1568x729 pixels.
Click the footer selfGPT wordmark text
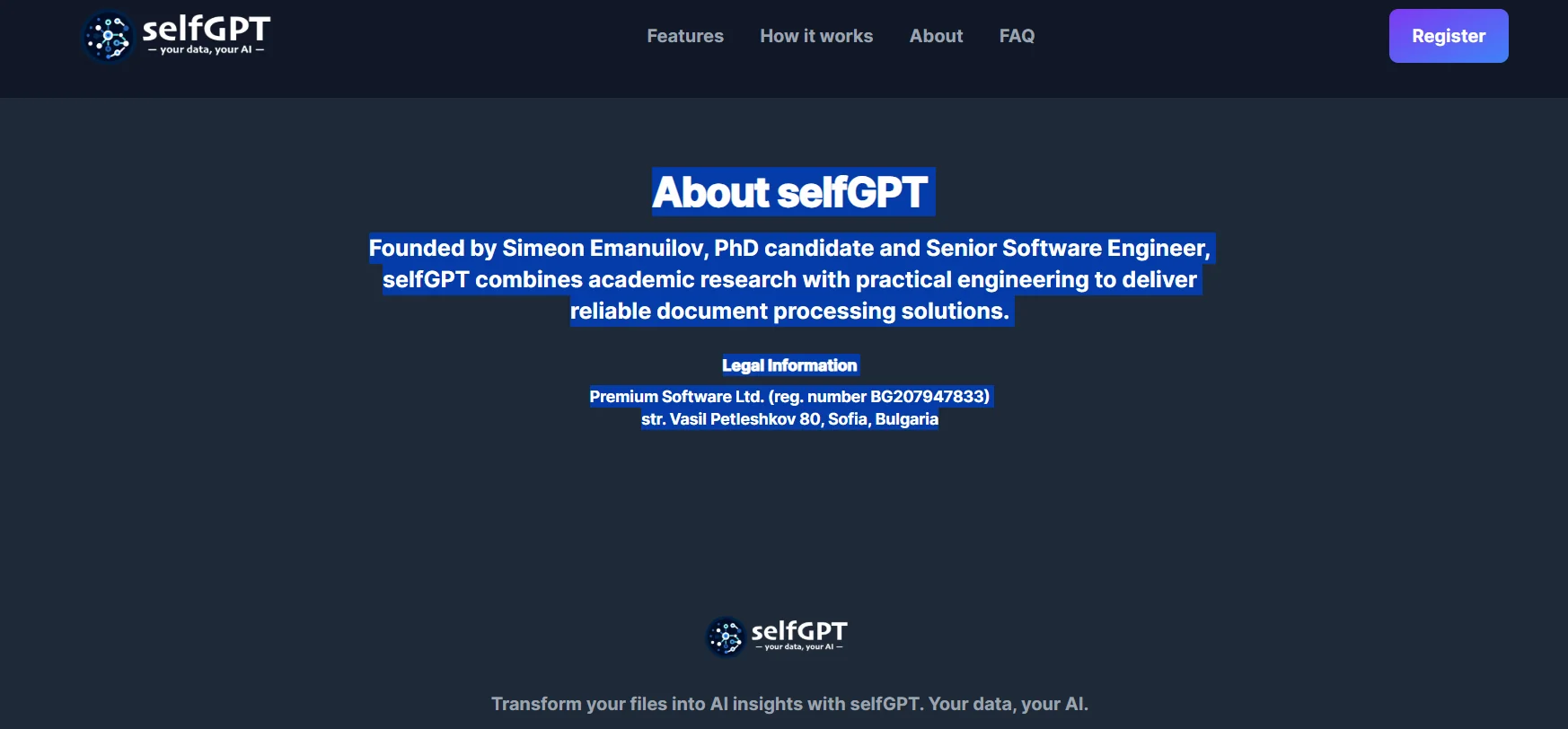798,631
